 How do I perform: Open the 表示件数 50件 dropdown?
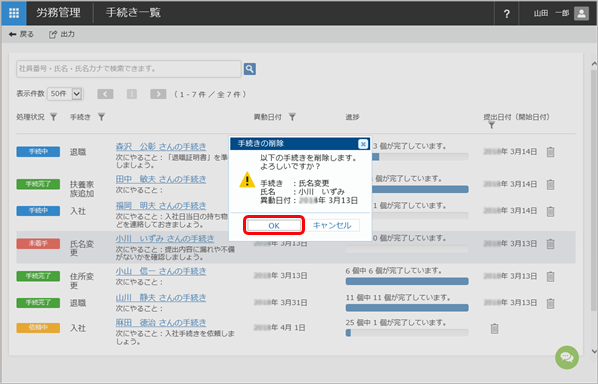point(65,94)
